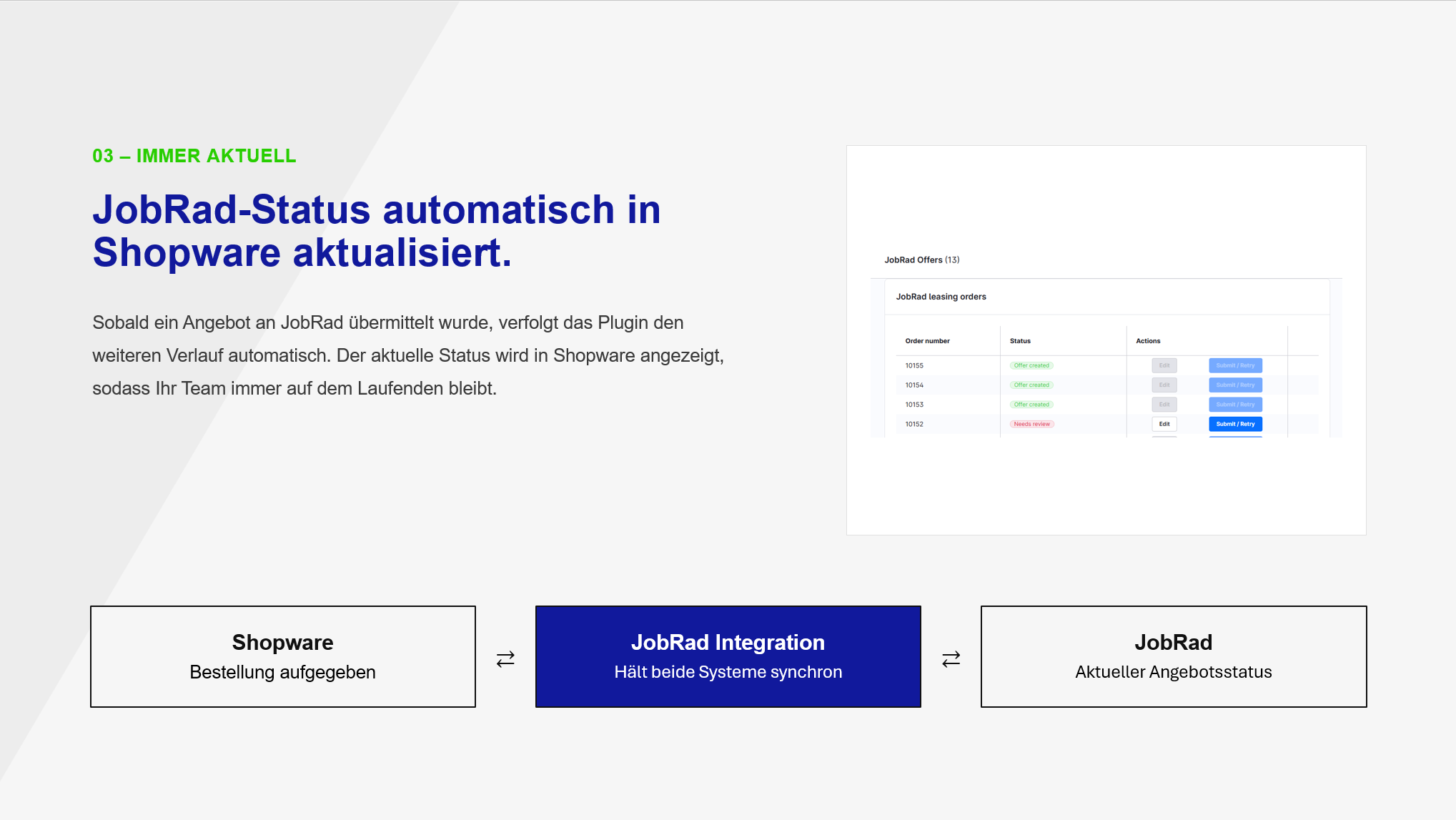Click the swap arrows between Shopware and JobRad Integration
Viewport: 1456px width, 820px height.
point(505,658)
